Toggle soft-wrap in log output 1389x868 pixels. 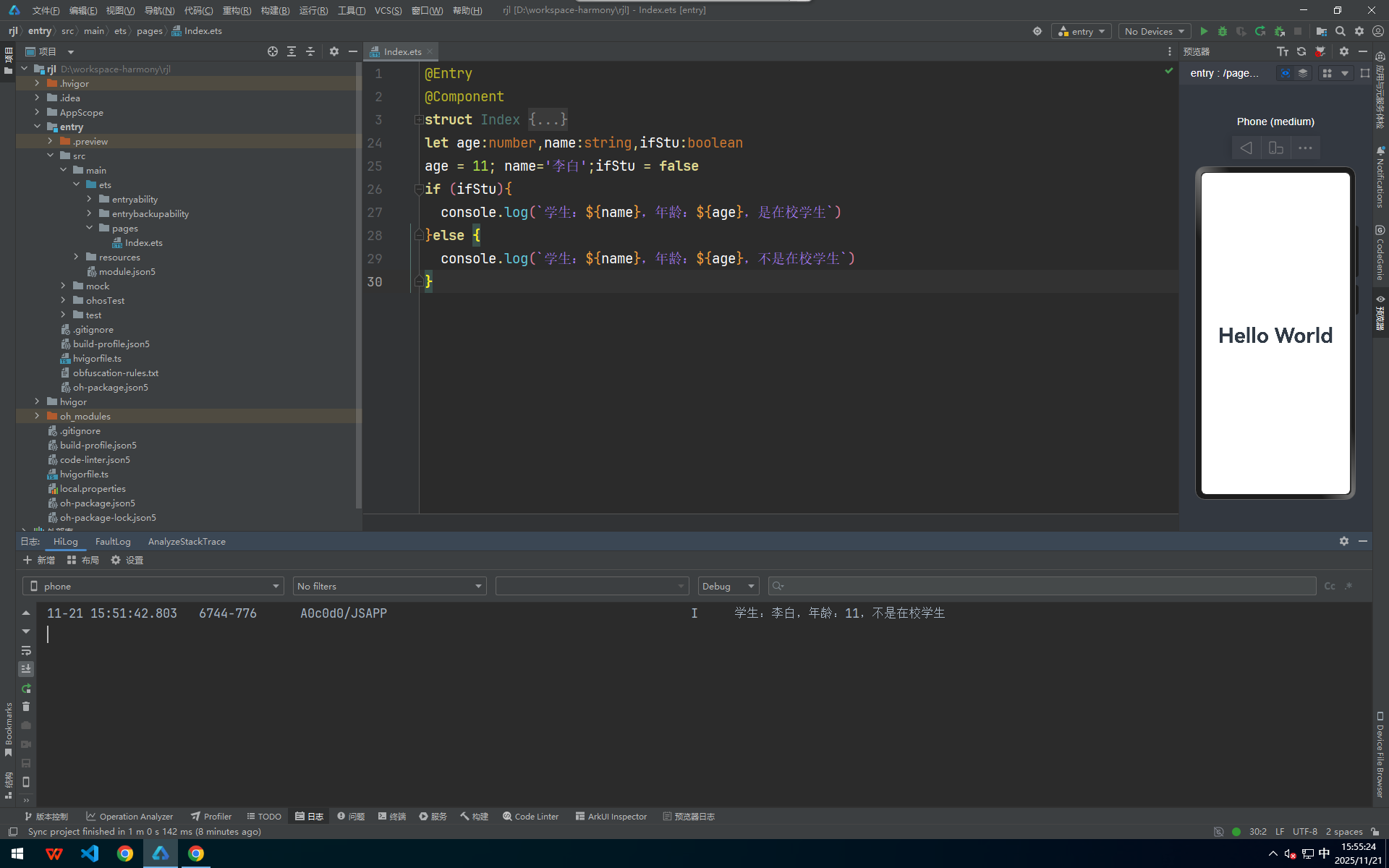[26, 650]
